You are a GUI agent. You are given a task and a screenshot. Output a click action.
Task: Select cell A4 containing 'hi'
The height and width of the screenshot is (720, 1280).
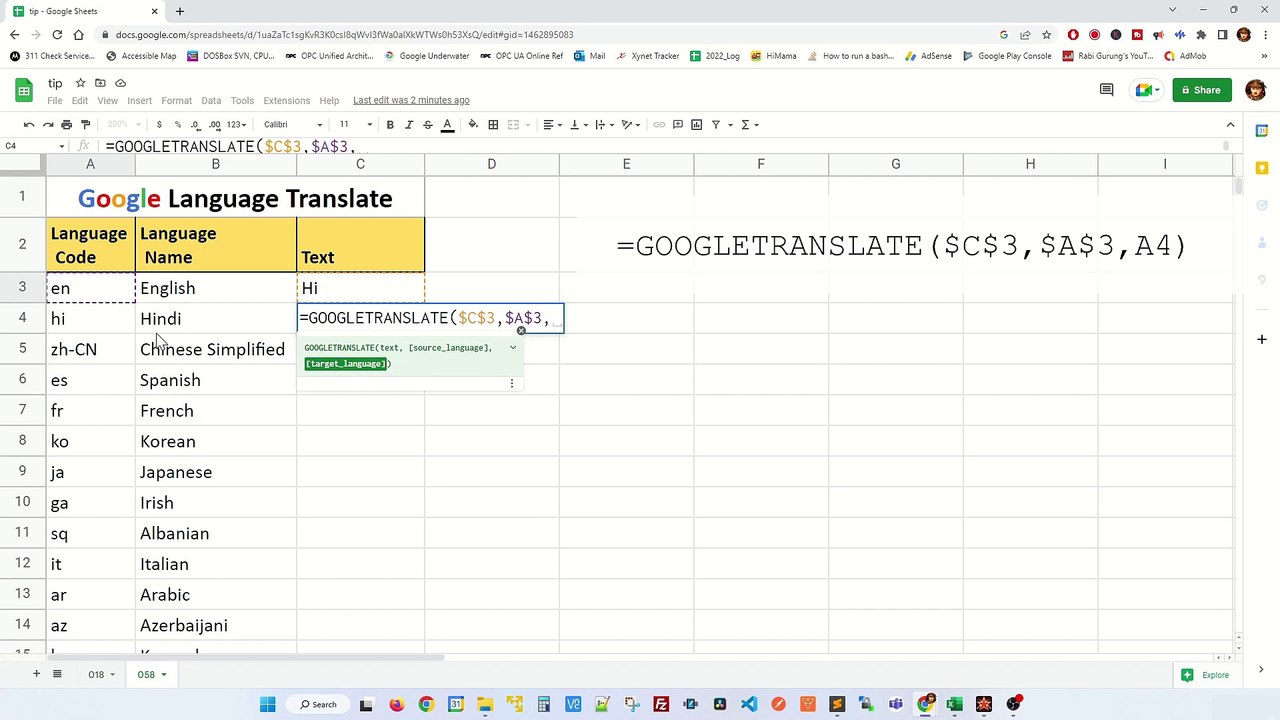coord(90,318)
